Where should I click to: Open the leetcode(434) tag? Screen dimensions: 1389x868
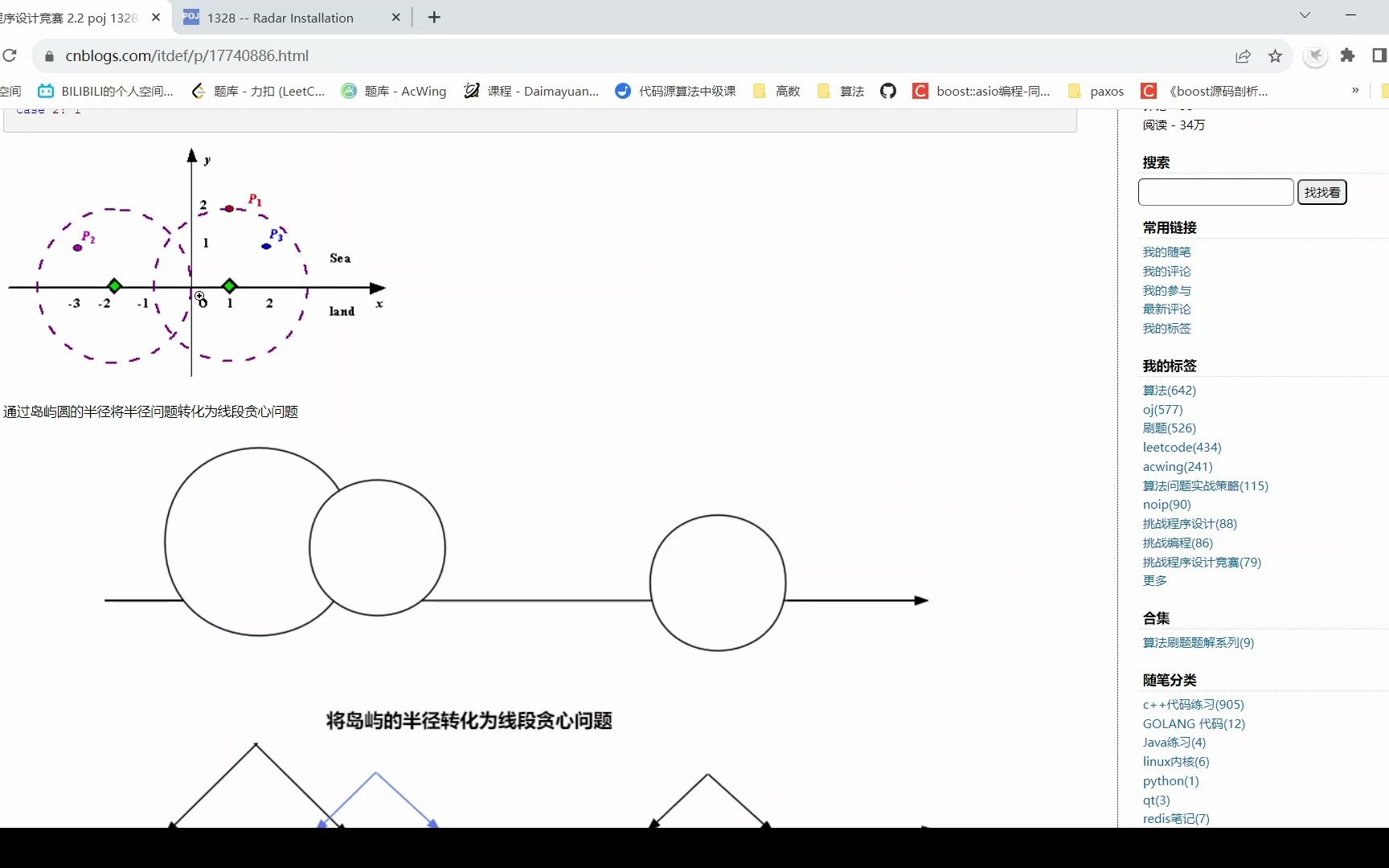[1182, 448]
